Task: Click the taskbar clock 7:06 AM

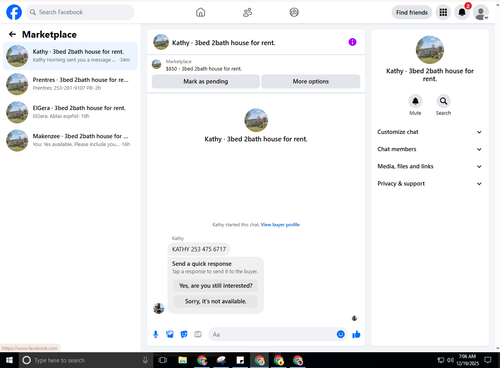Action: click(x=467, y=360)
